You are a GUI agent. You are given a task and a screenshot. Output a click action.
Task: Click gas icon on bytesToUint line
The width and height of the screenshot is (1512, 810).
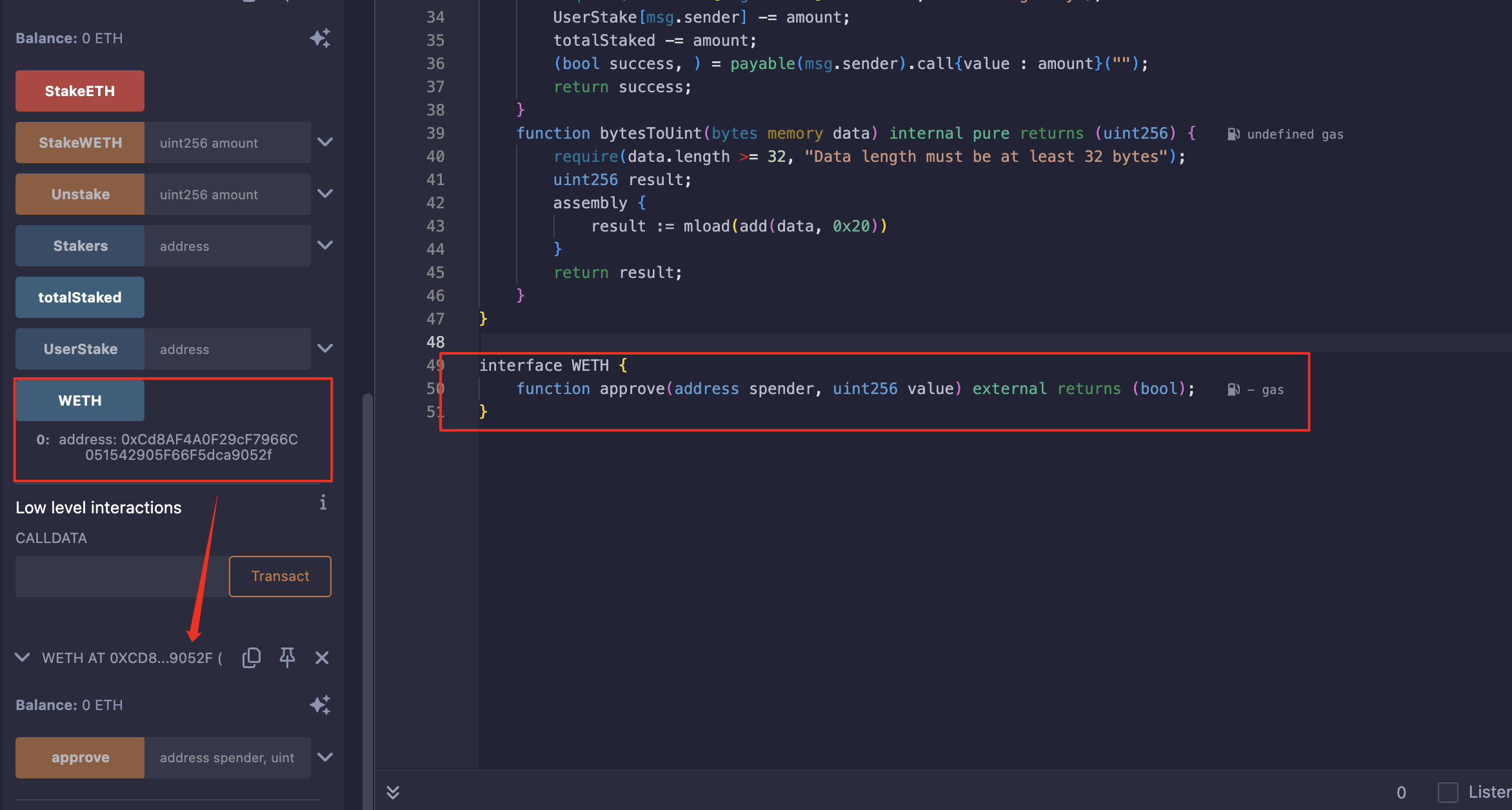tap(1233, 134)
